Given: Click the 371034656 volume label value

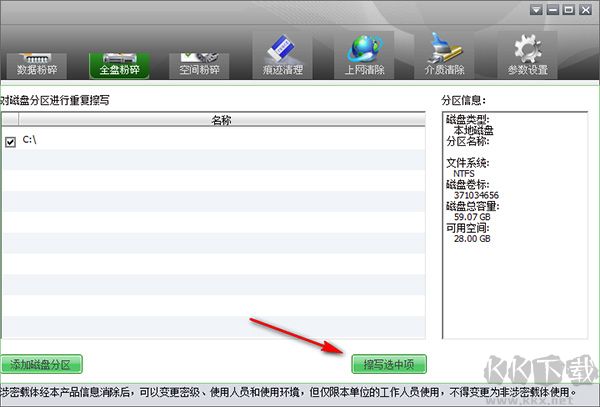Looking at the screenshot, I should tap(476, 195).
